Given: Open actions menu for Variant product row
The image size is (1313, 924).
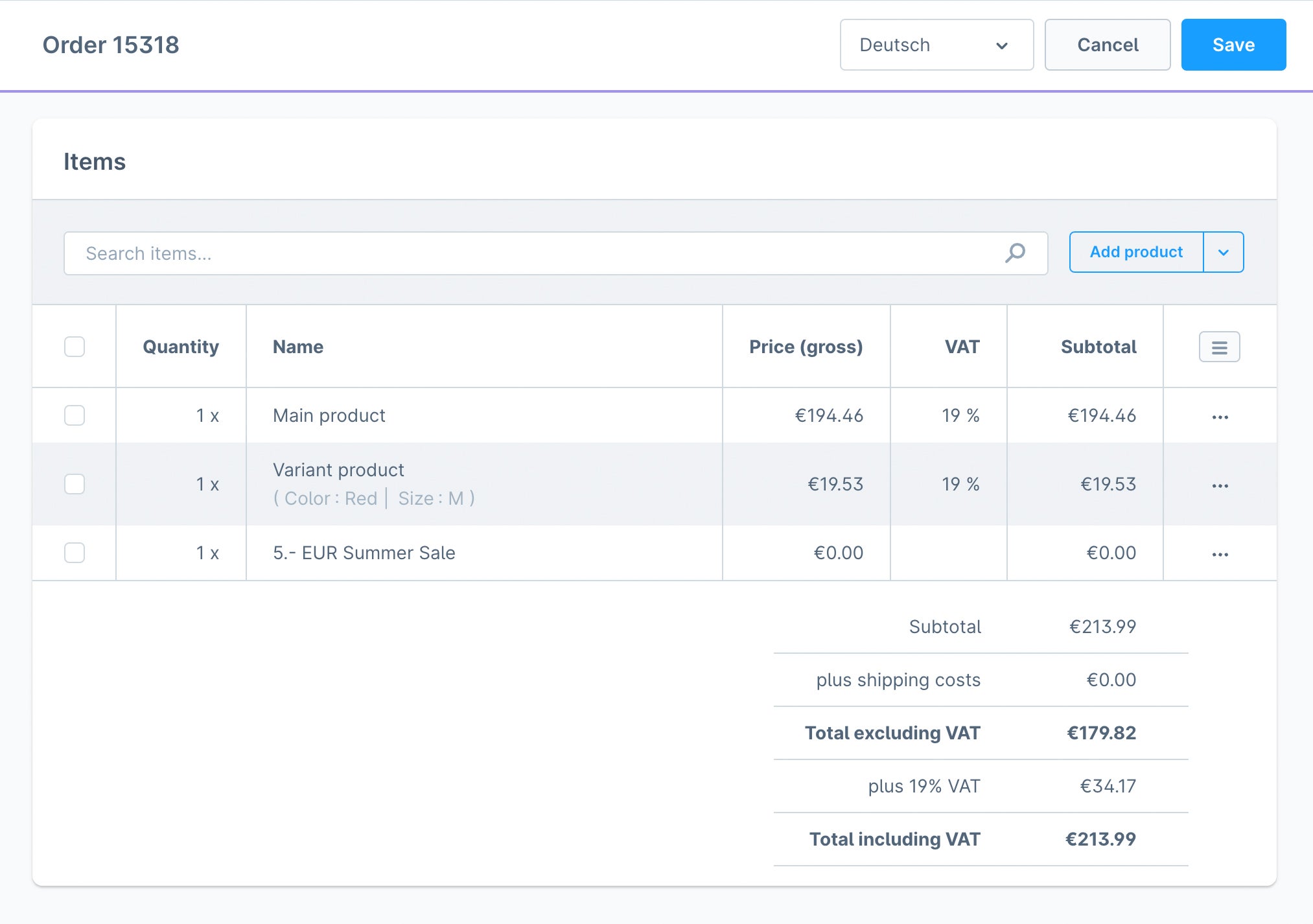Looking at the screenshot, I should coord(1220,485).
